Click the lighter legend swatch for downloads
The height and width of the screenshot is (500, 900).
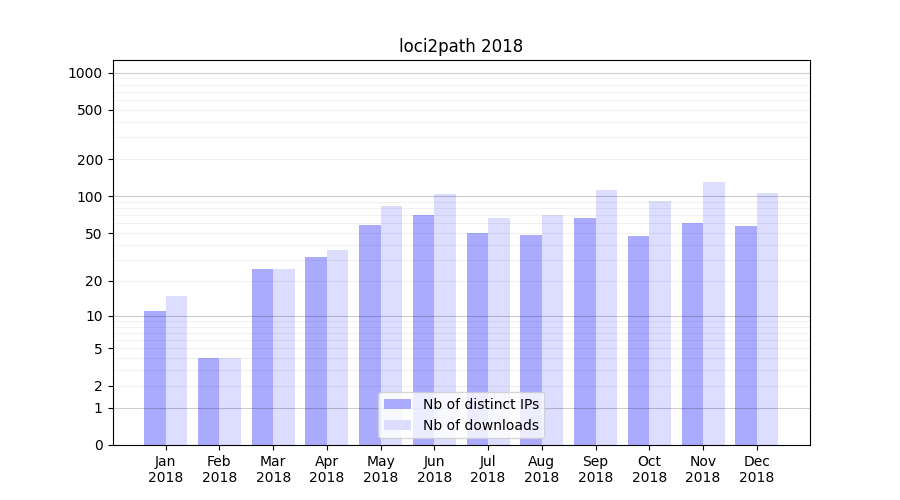(397, 425)
